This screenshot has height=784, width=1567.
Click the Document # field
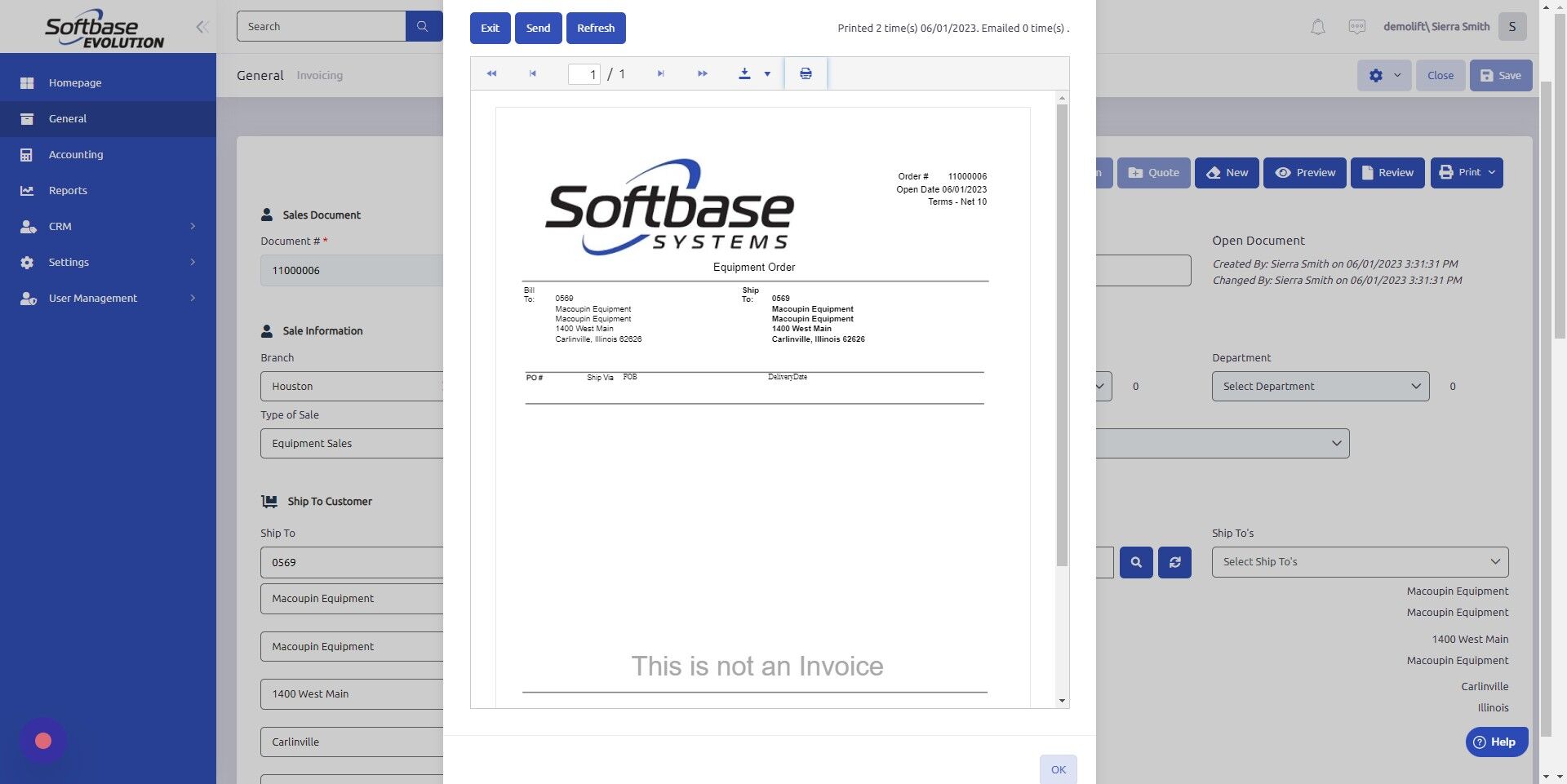point(352,270)
